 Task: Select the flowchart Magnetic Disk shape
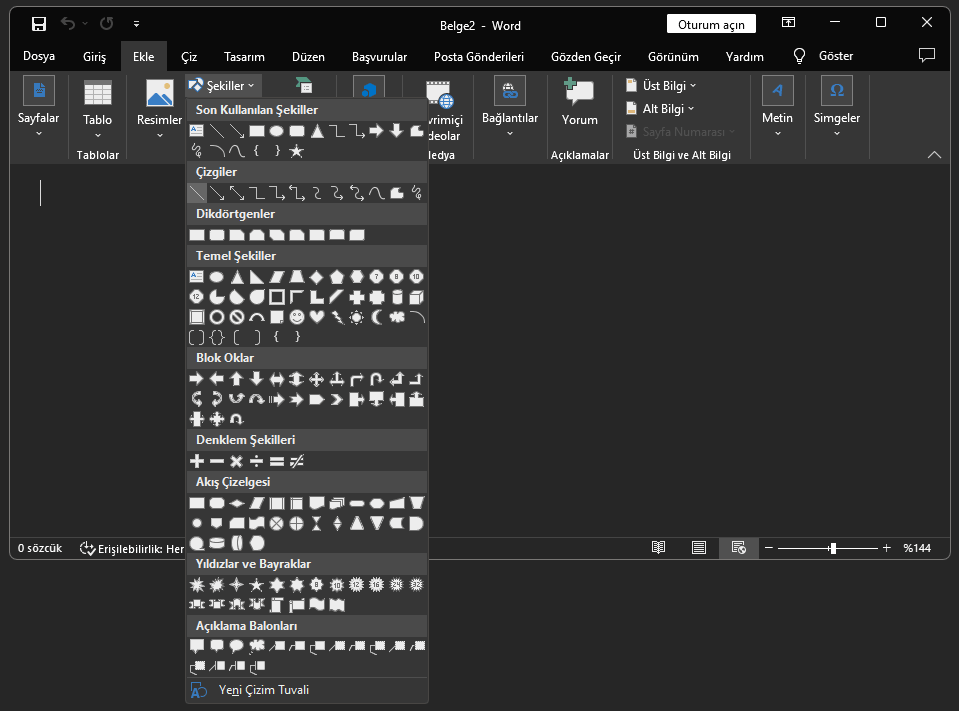click(217, 543)
